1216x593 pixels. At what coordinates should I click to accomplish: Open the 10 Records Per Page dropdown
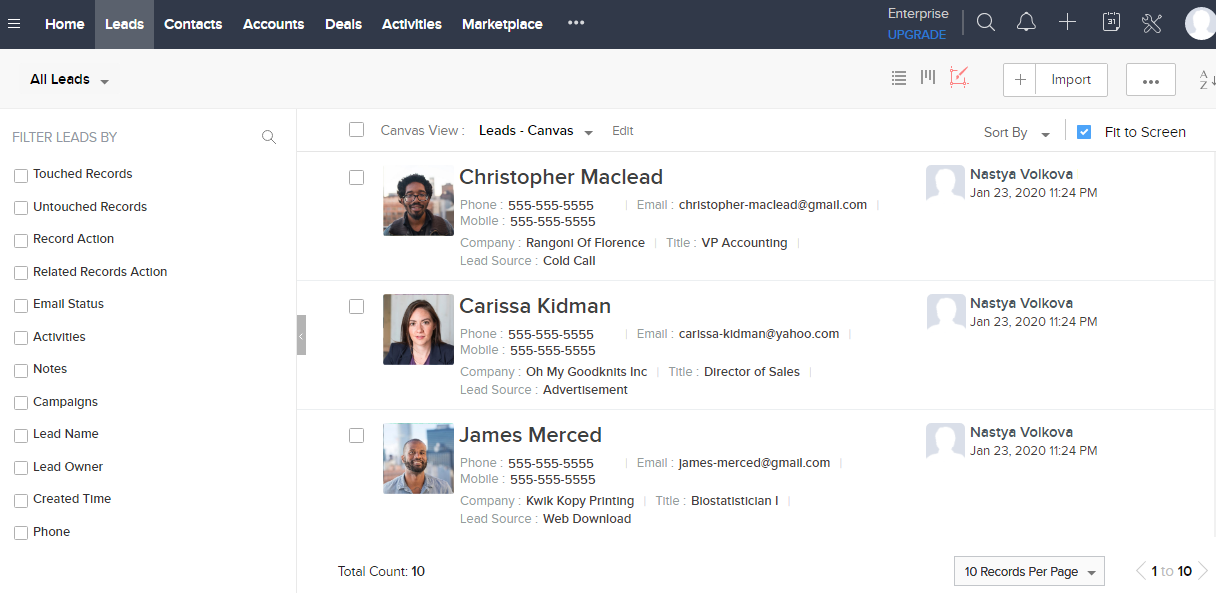point(1029,572)
